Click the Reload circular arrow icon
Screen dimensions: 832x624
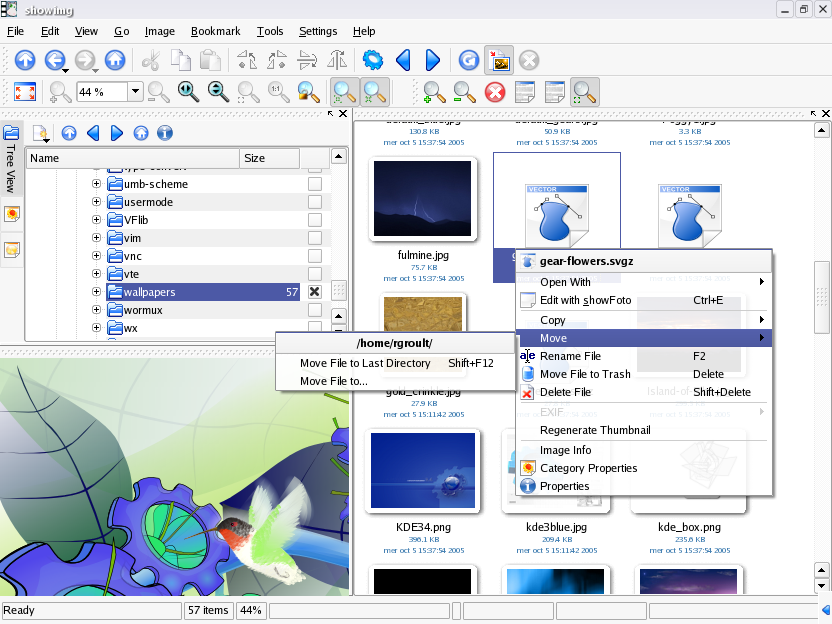click(x=469, y=60)
